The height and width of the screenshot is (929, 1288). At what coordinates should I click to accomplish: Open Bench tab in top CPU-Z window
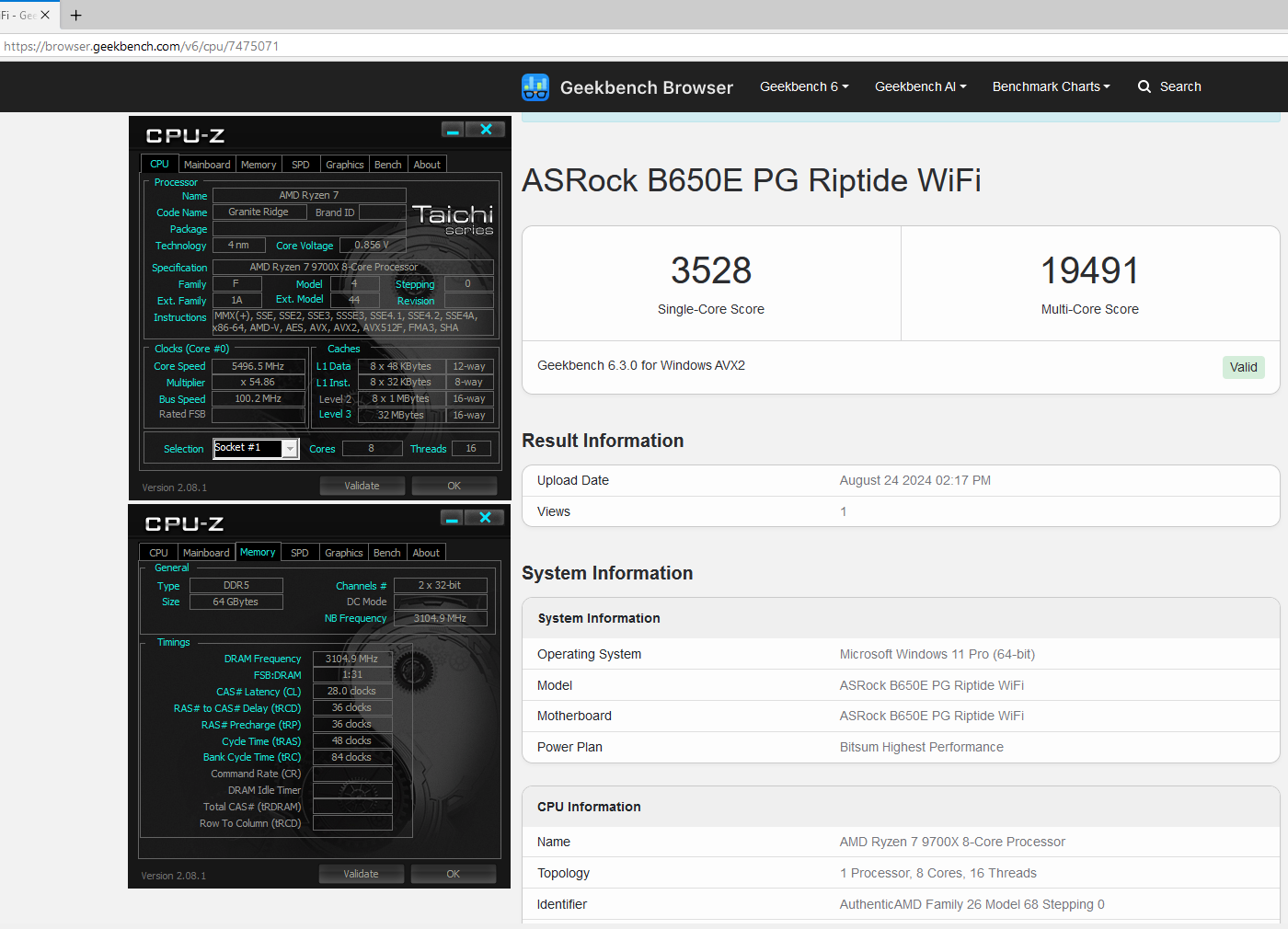388,165
